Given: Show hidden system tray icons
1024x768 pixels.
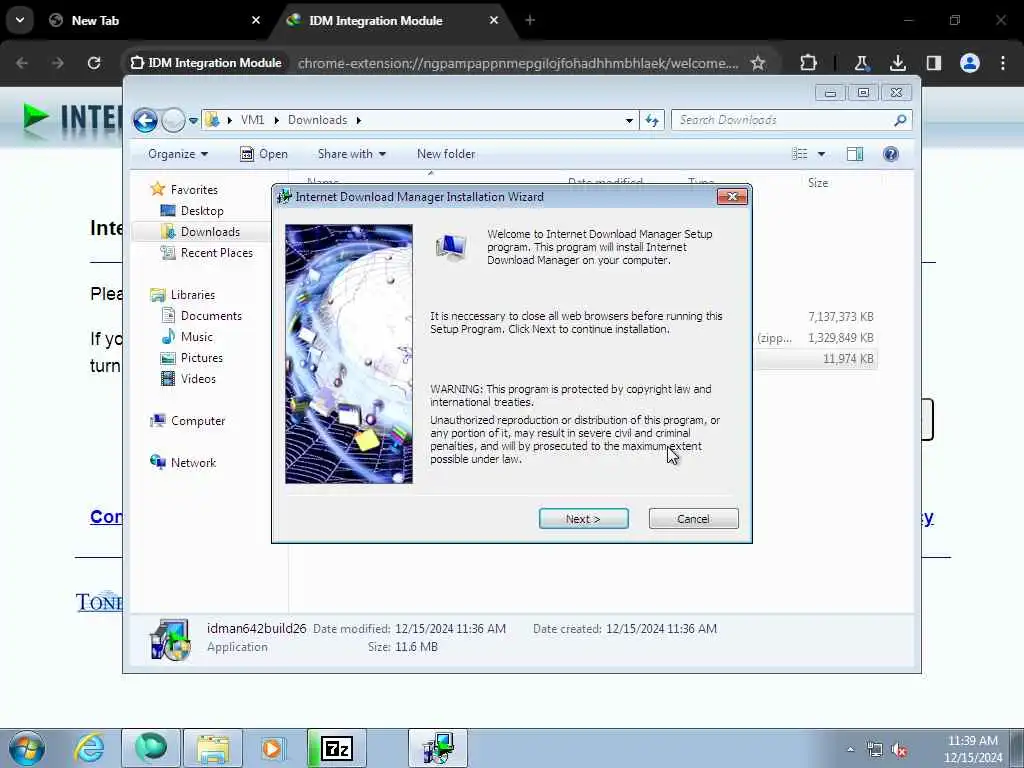Looking at the screenshot, I should pos(850,750).
